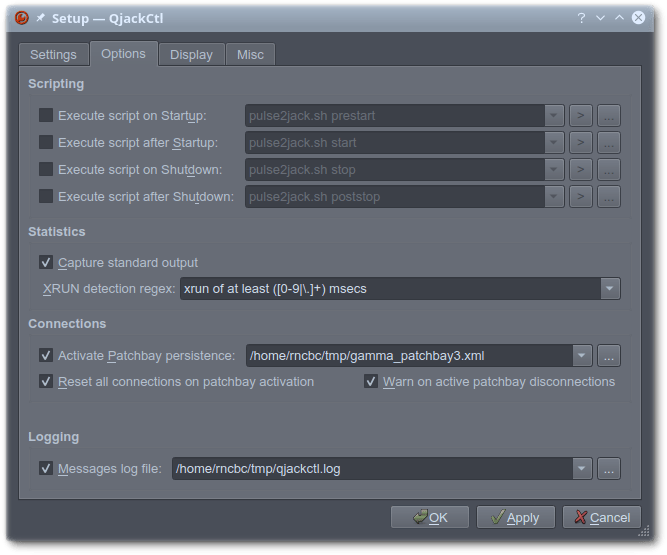Open the Misc tab
This screenshot has width=667, height=555.
coord(251,54)
